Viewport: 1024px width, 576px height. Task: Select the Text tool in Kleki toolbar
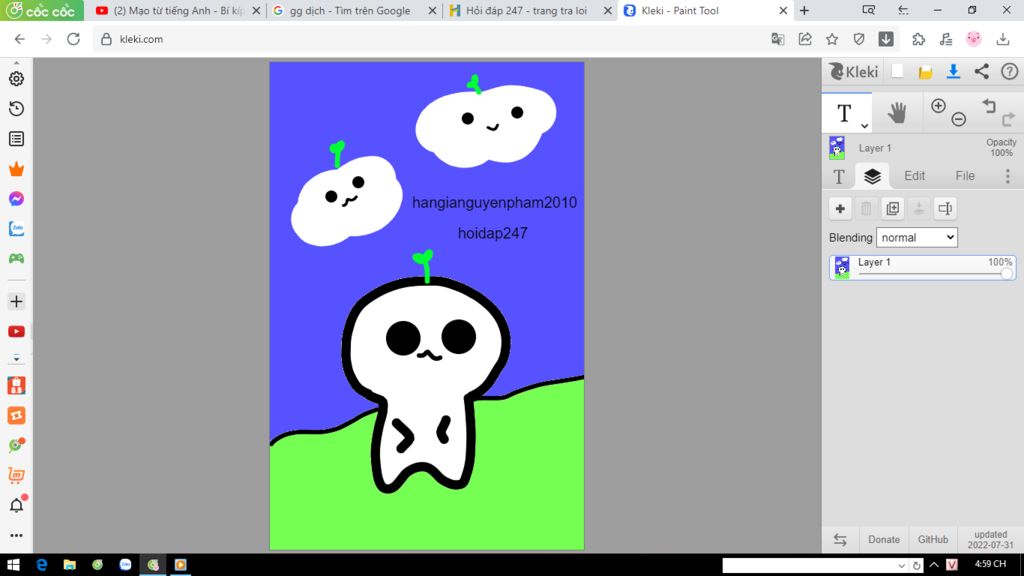point(844,113)
